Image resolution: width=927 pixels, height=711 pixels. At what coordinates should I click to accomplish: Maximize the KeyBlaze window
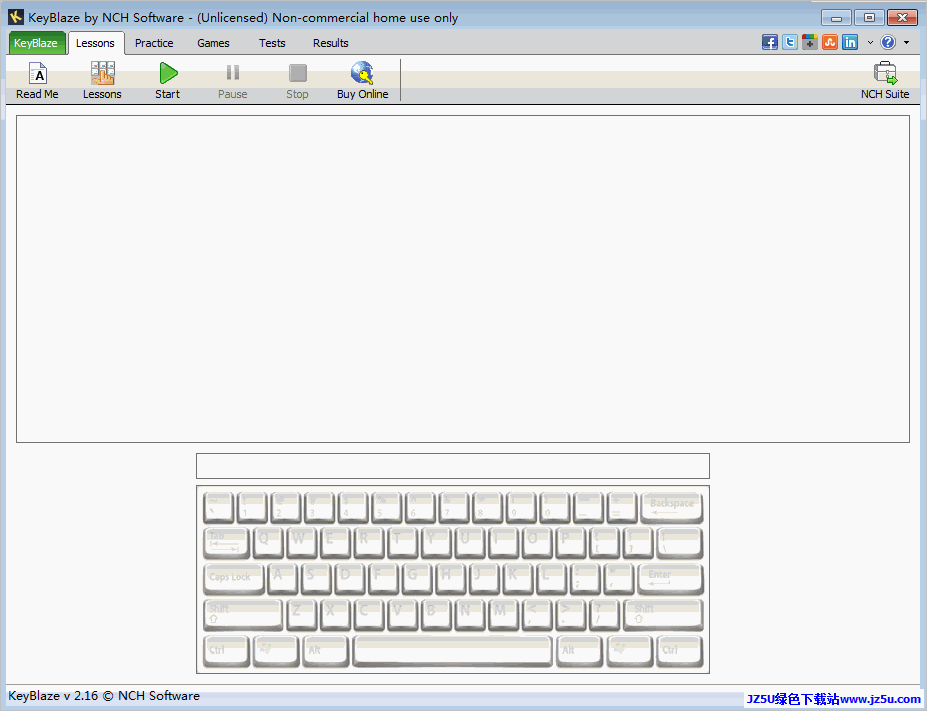point(869,18)
